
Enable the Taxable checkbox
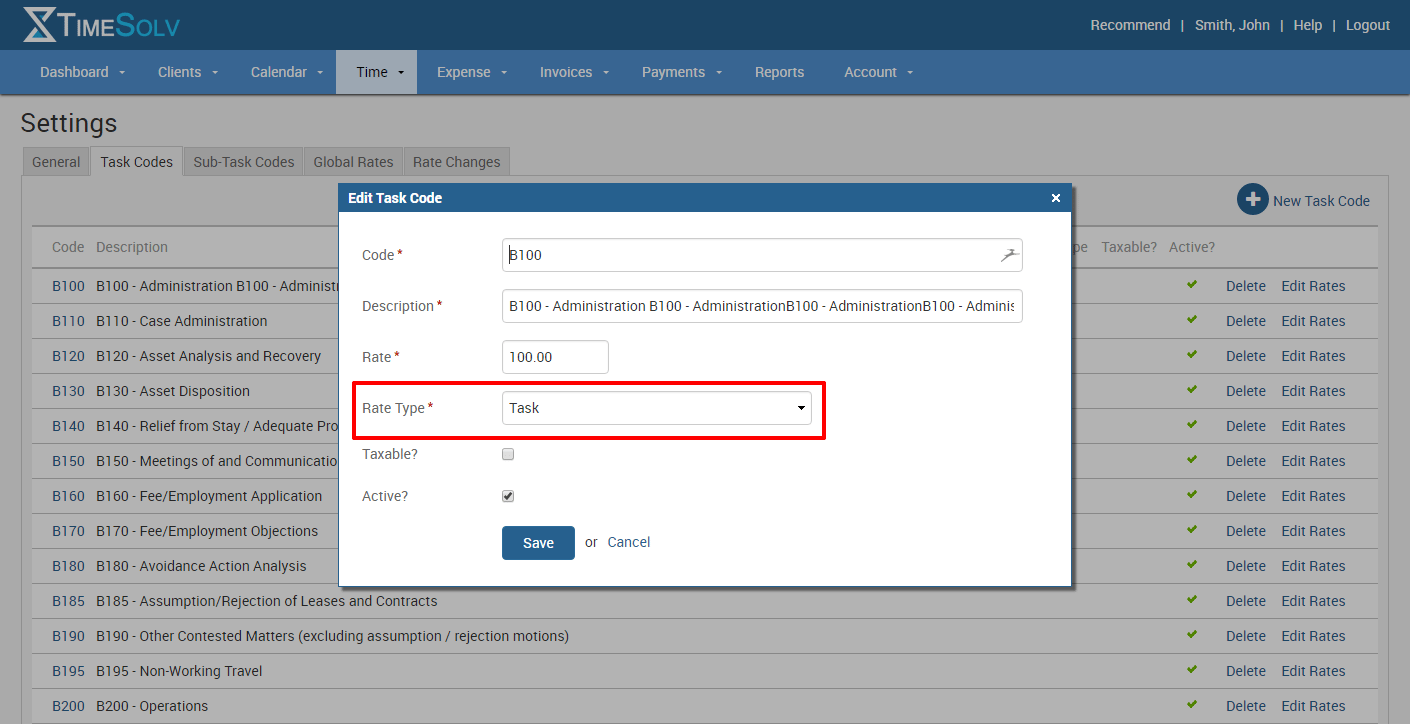click(x=507, y=453)
